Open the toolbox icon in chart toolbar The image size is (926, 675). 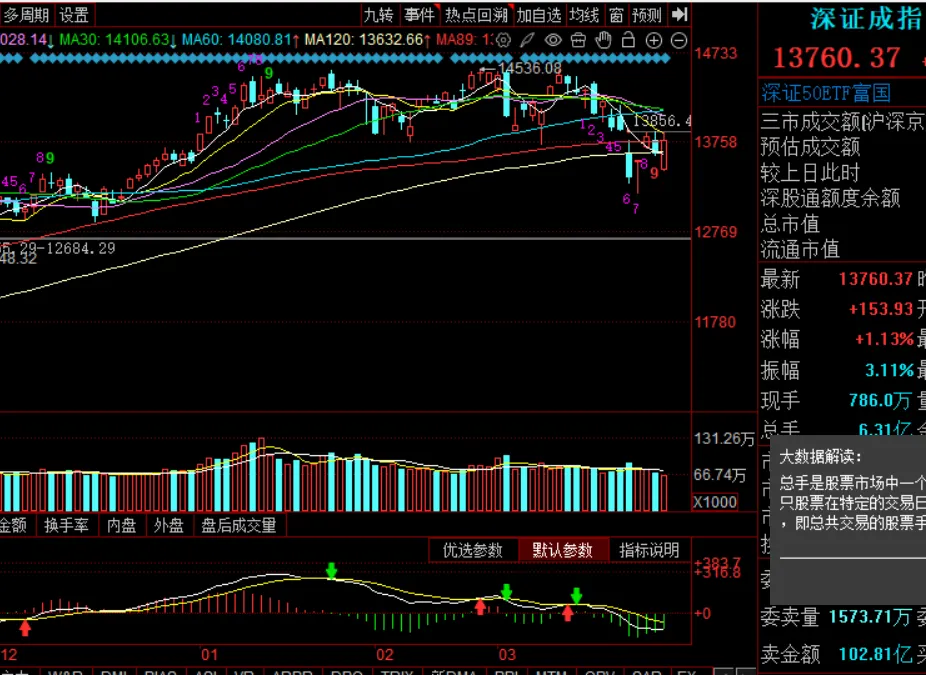tap(578, 40)
